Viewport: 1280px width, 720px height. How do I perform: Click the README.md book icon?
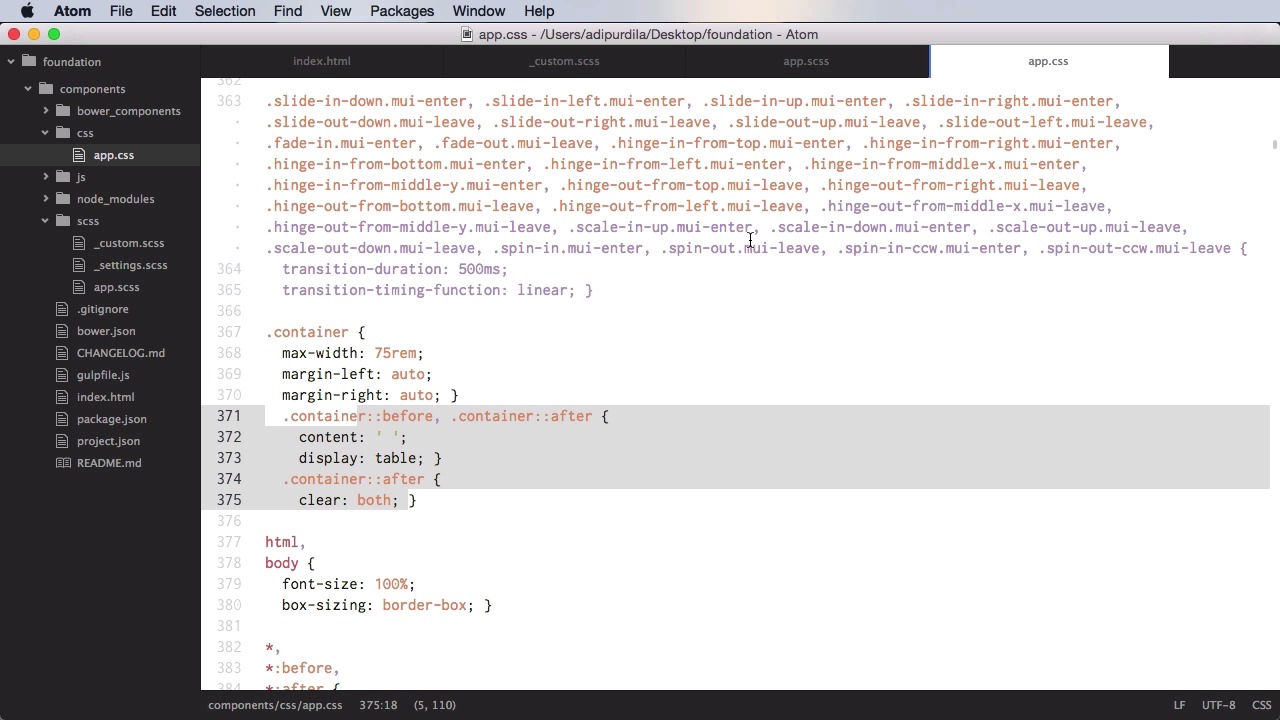63,463
